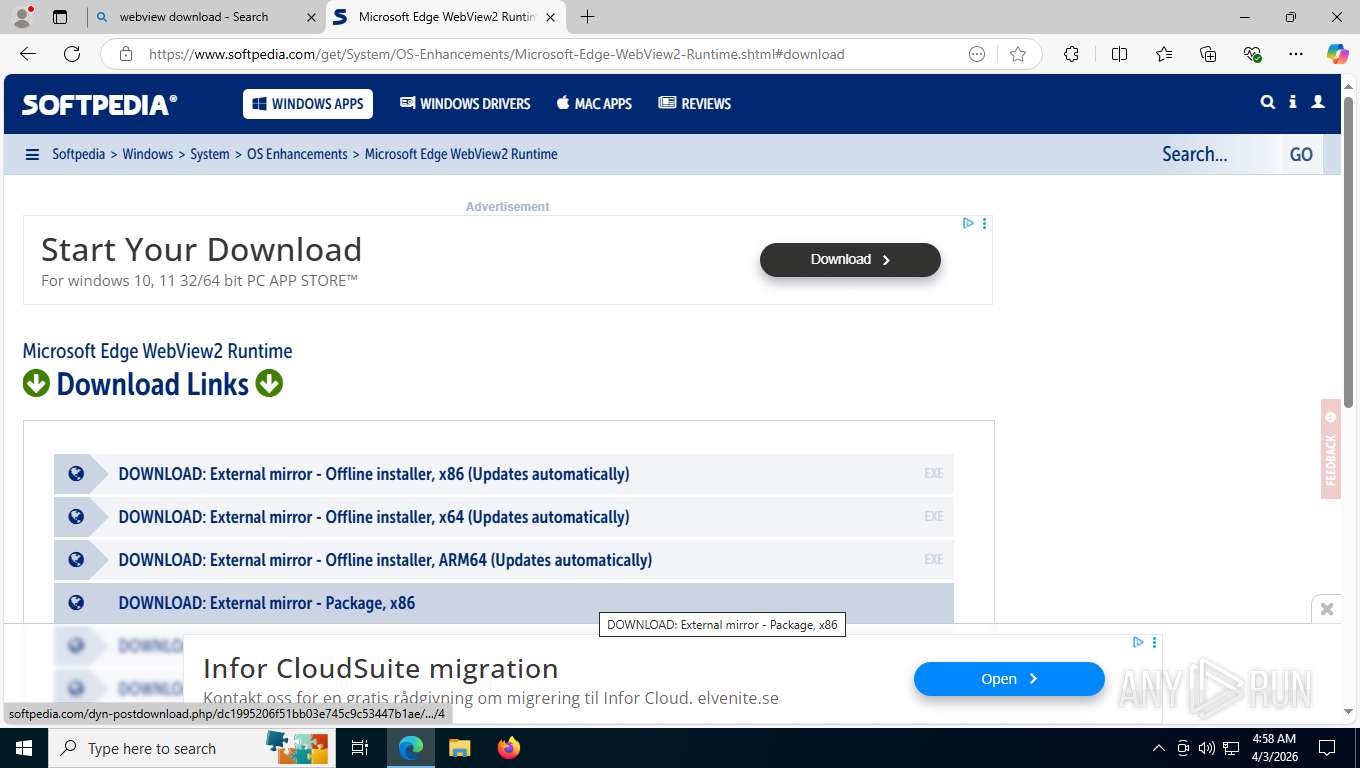
Task: Download Offline installer ARM64 mirror
Action: (504, 560)
